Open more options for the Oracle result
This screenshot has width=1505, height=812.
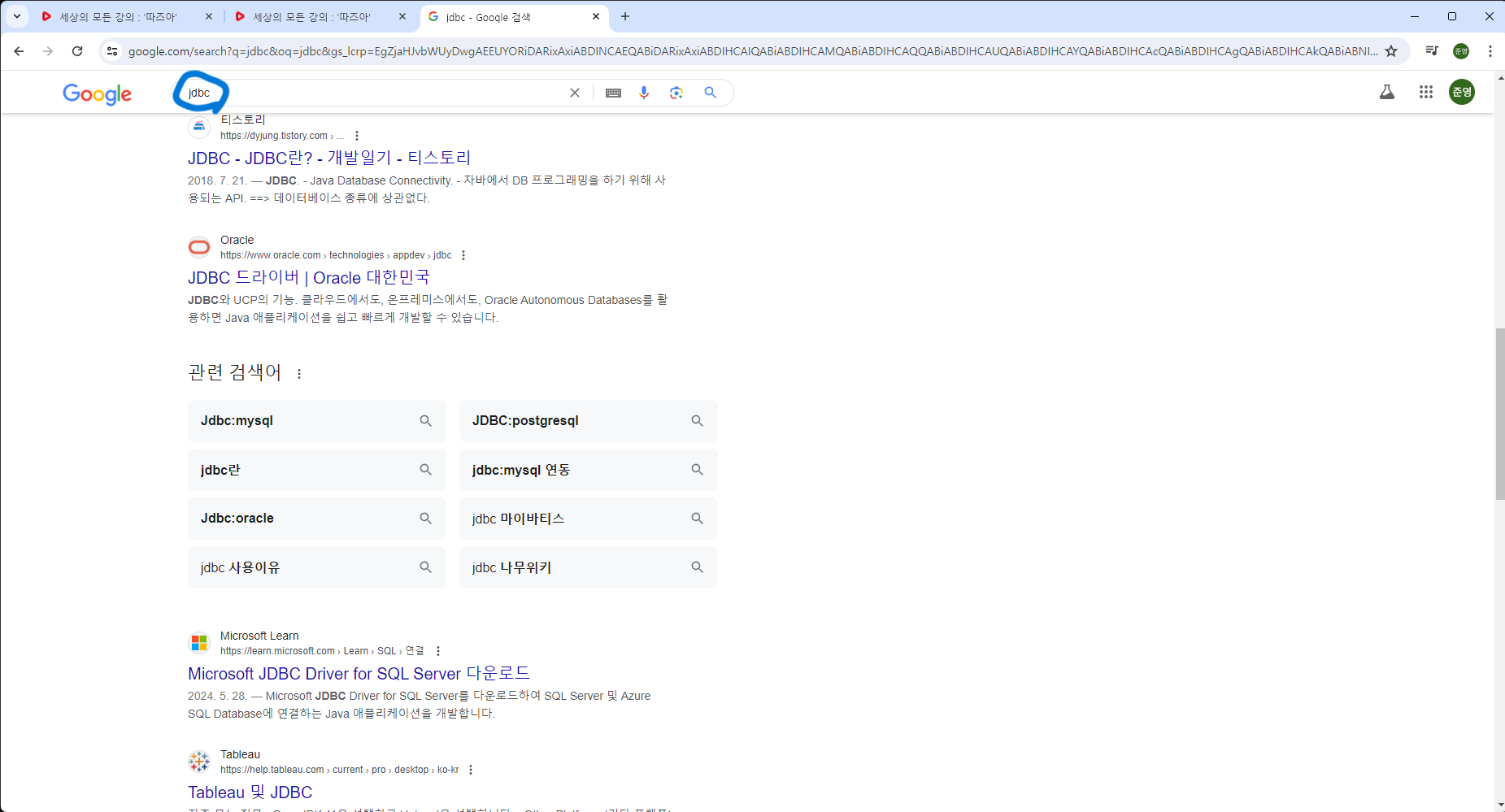click(463, 255)
